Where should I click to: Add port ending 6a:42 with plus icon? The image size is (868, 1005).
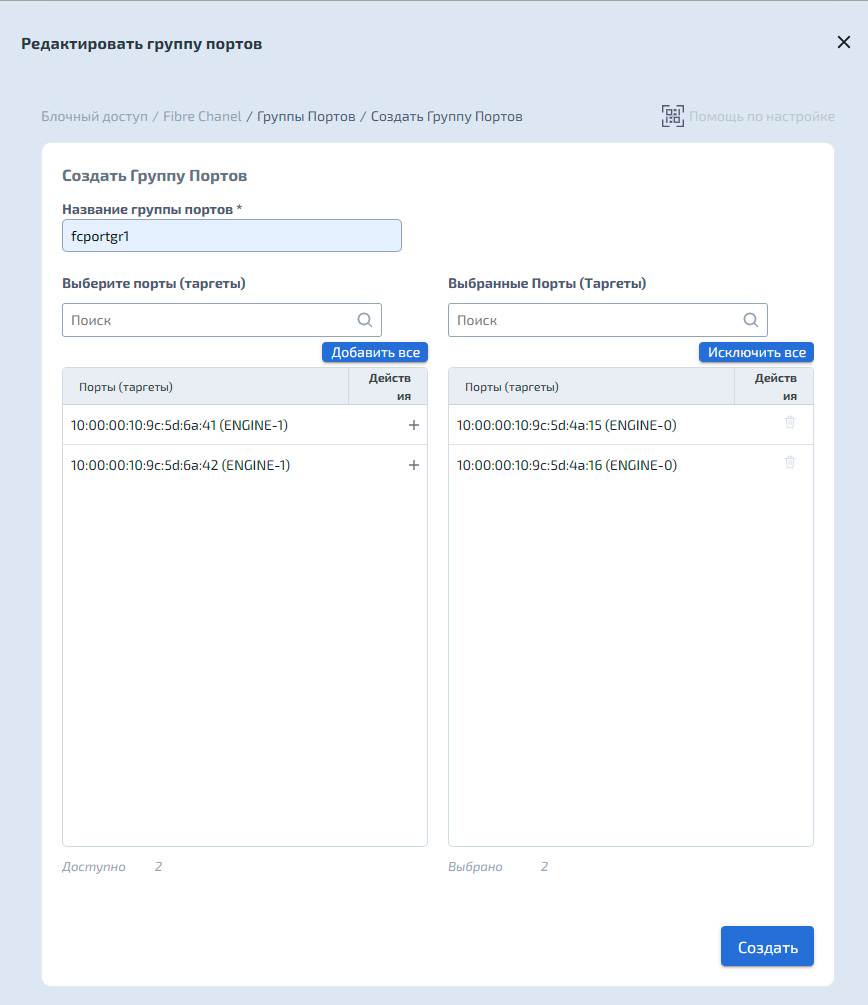[x=413, y=465]
